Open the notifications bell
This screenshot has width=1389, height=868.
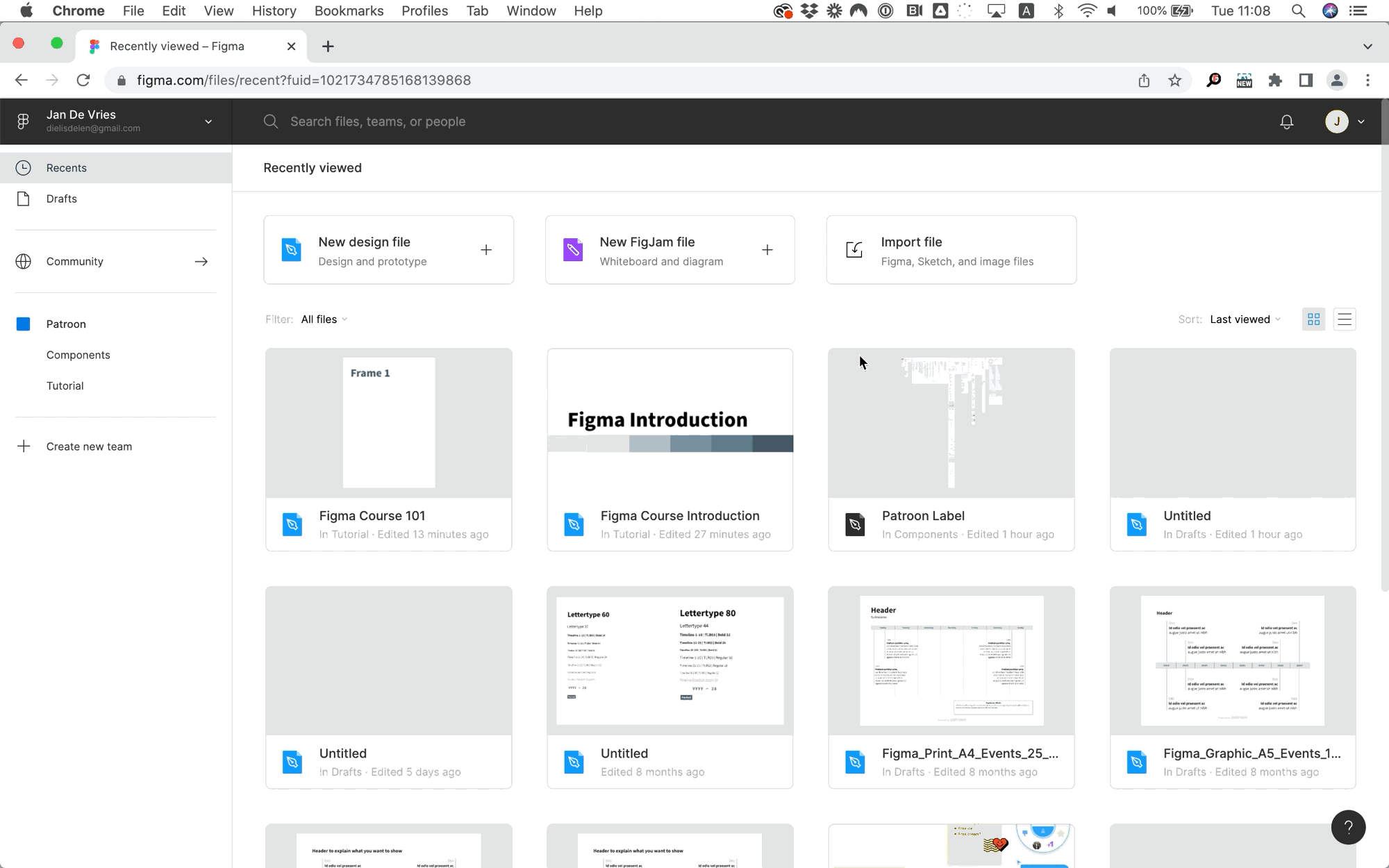pos(1286,122)
